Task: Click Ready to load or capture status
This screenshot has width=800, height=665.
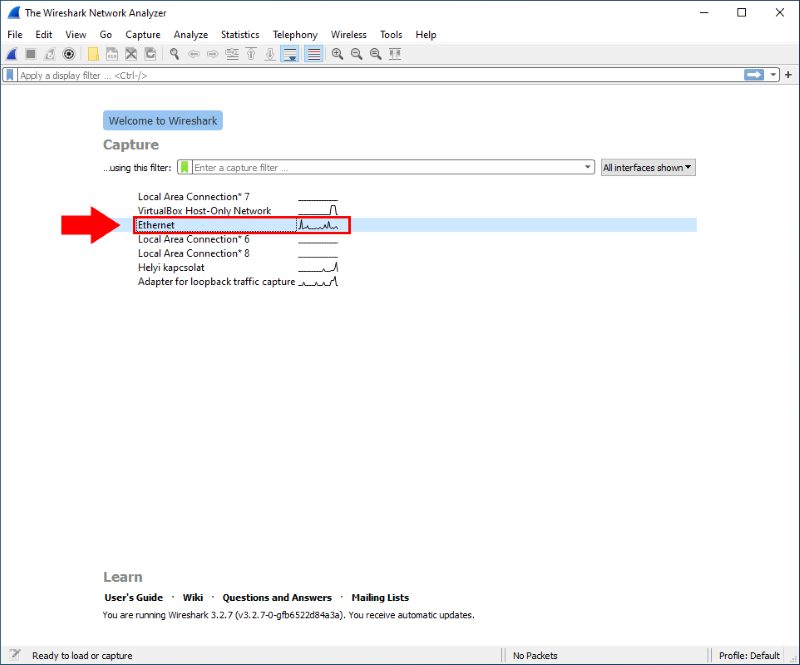Action: pyautogui.click(x=82, y=655)
